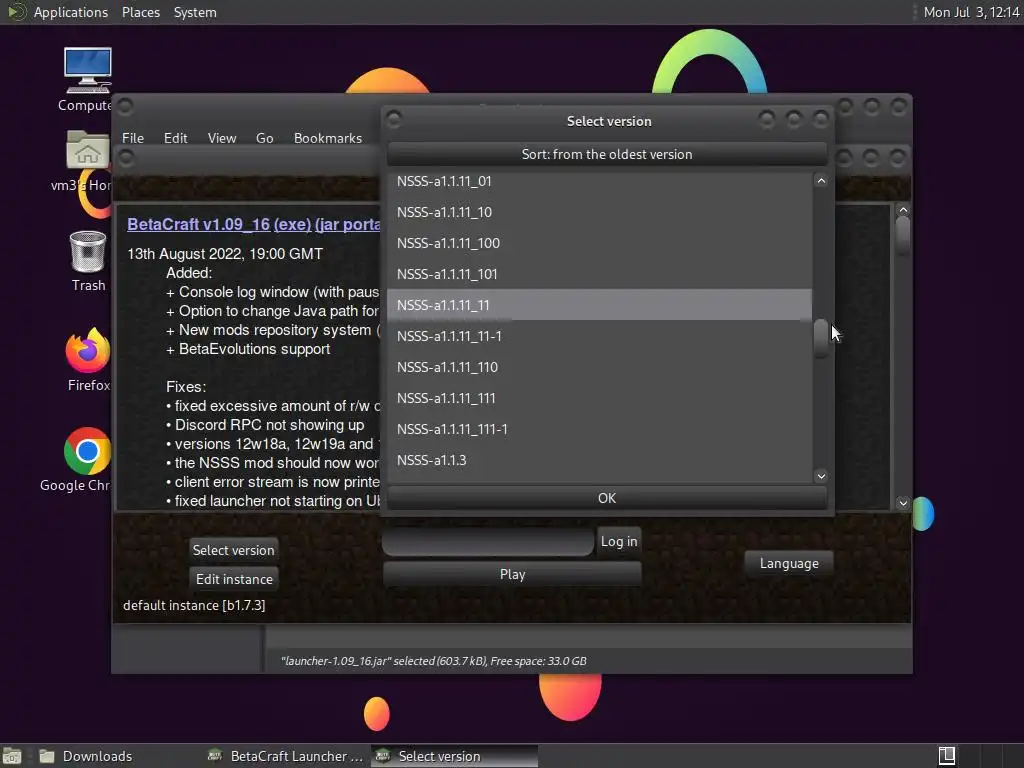Open the System menu in top panel
Screen dimensions: 1024x768
[x=195, y=12]
